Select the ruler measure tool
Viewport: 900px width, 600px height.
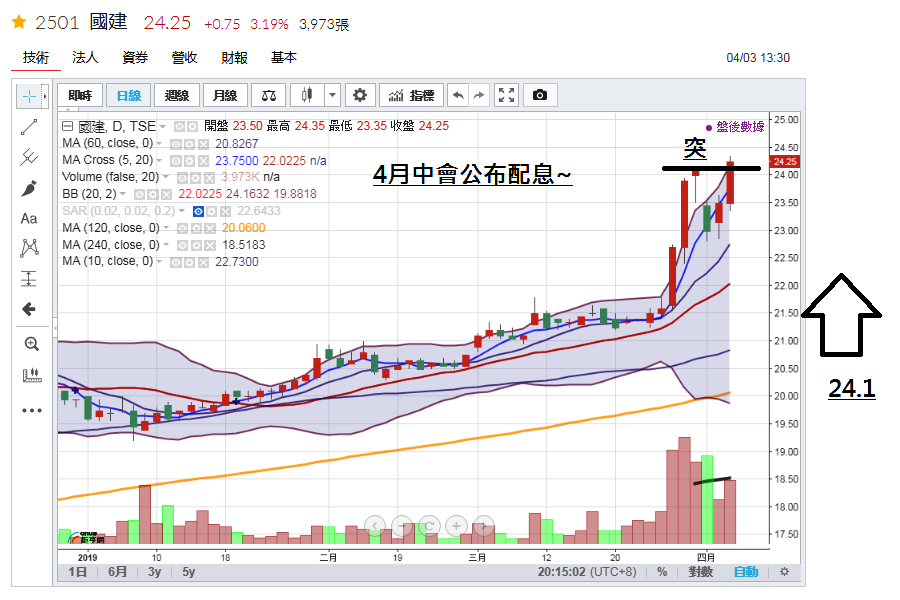[32, 376]
